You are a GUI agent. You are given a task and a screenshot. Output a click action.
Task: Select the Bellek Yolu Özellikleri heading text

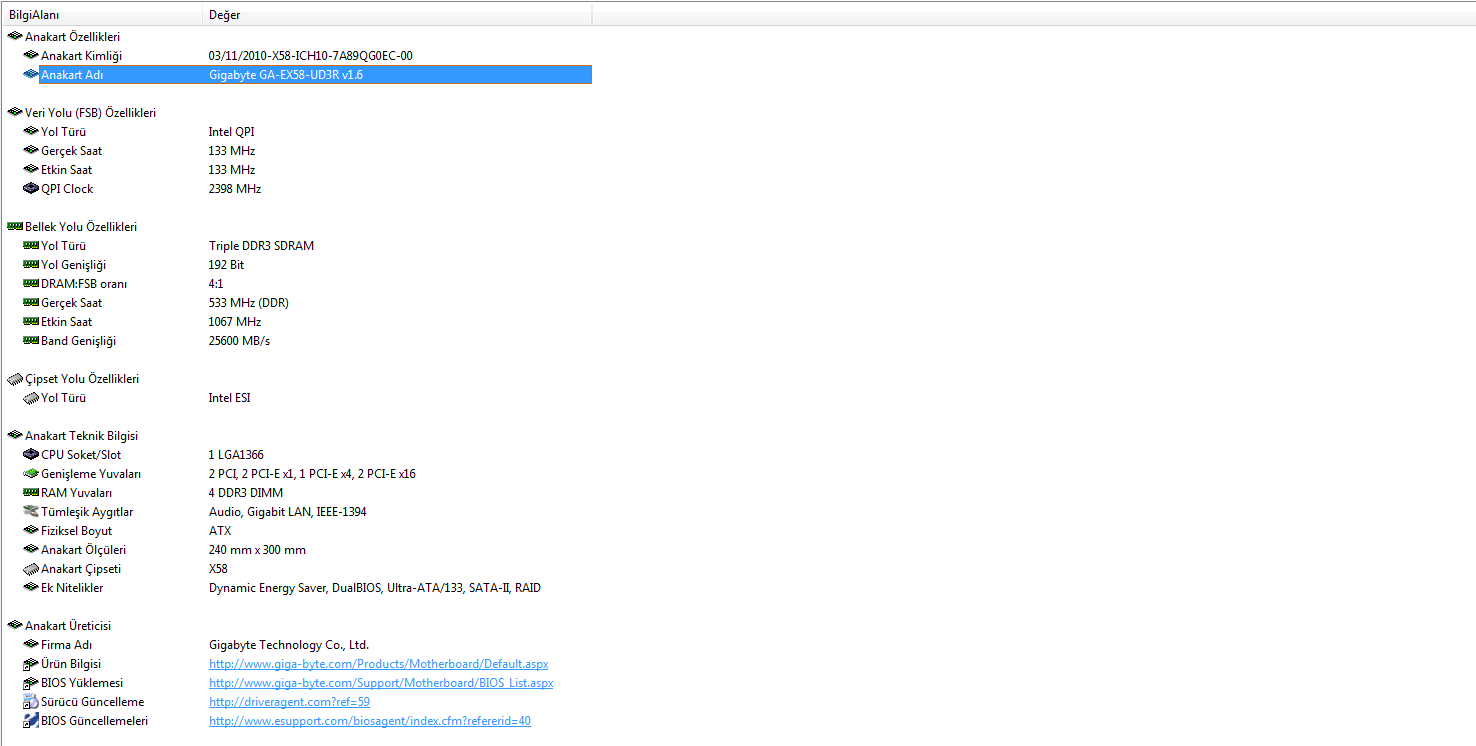click(81, 227)
